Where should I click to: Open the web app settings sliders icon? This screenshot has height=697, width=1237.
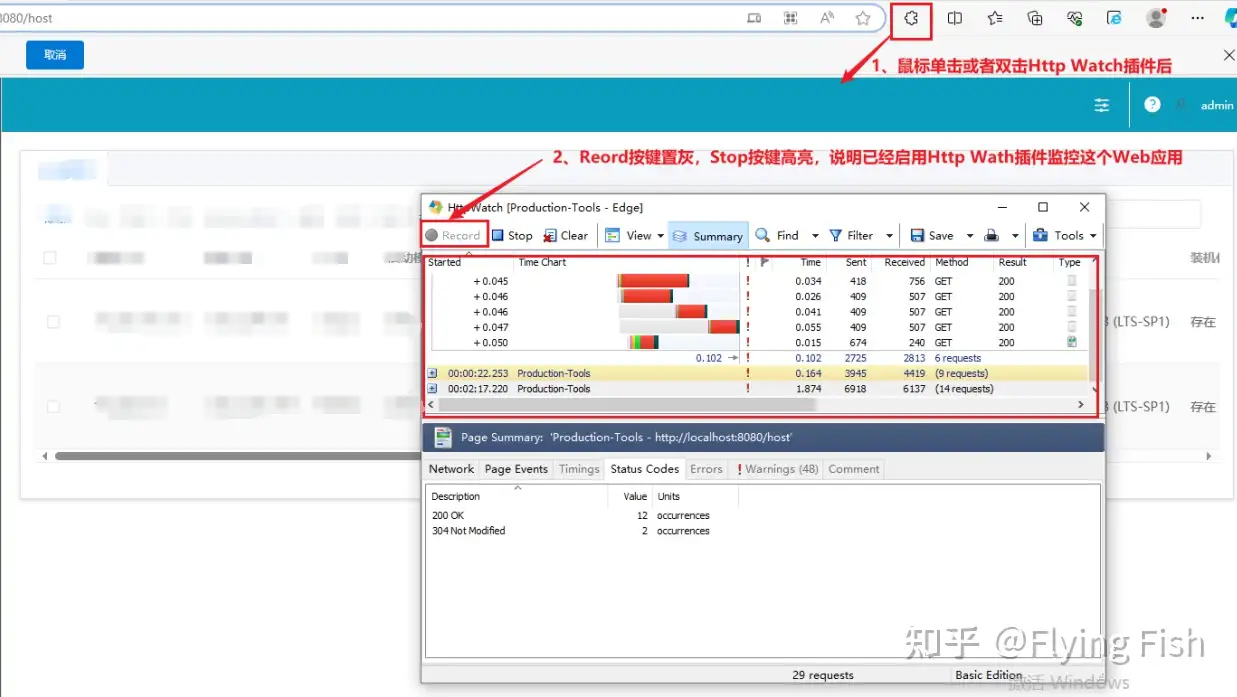1102,105
